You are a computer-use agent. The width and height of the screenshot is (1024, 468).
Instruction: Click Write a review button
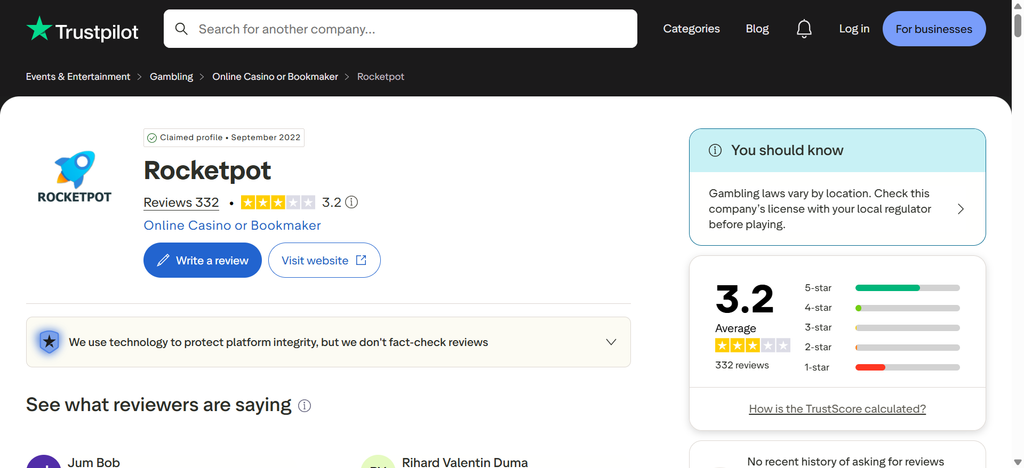(202, 260)
